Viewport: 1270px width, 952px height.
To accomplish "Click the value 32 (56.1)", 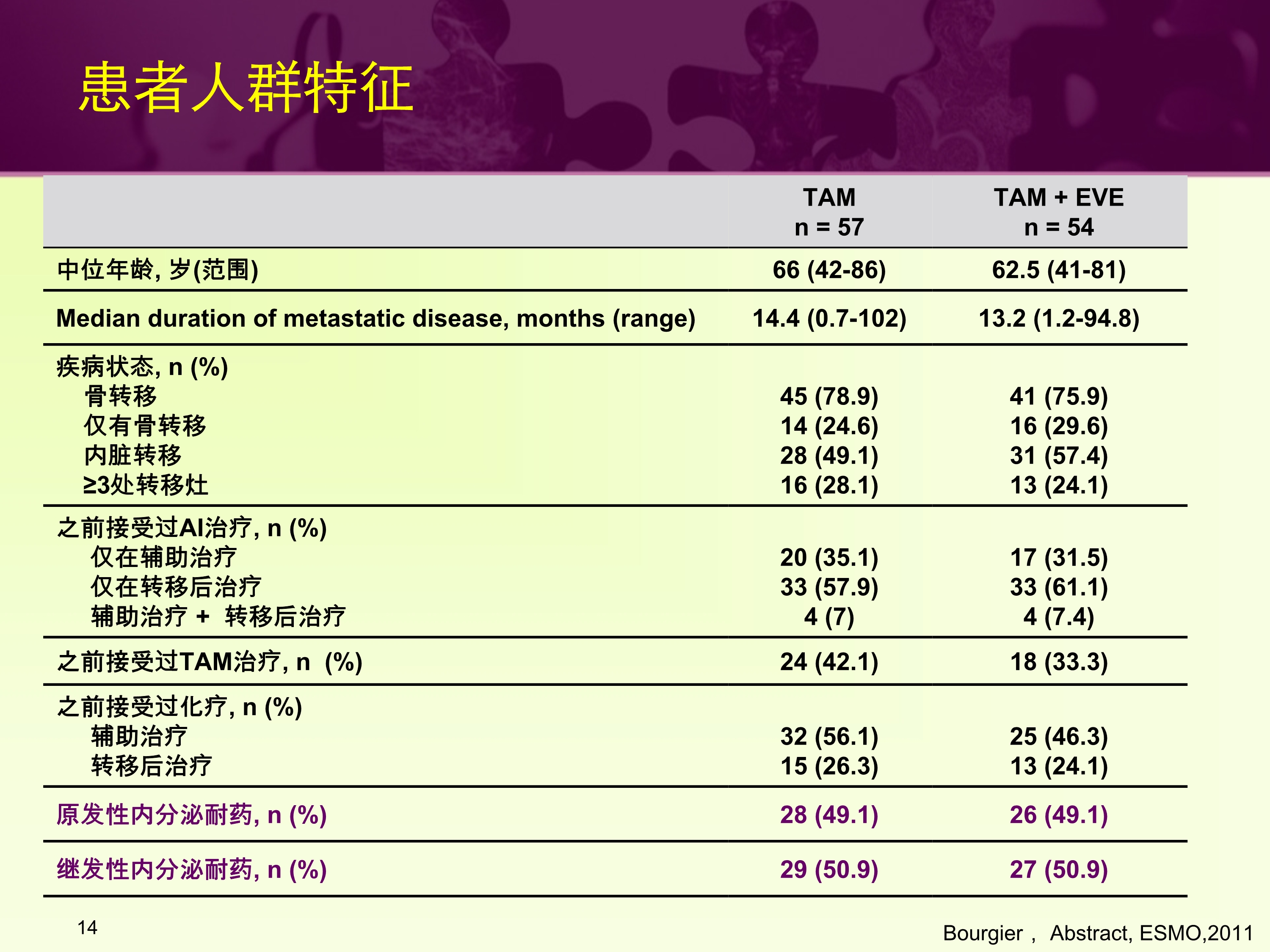I will [x=829, y=737].
